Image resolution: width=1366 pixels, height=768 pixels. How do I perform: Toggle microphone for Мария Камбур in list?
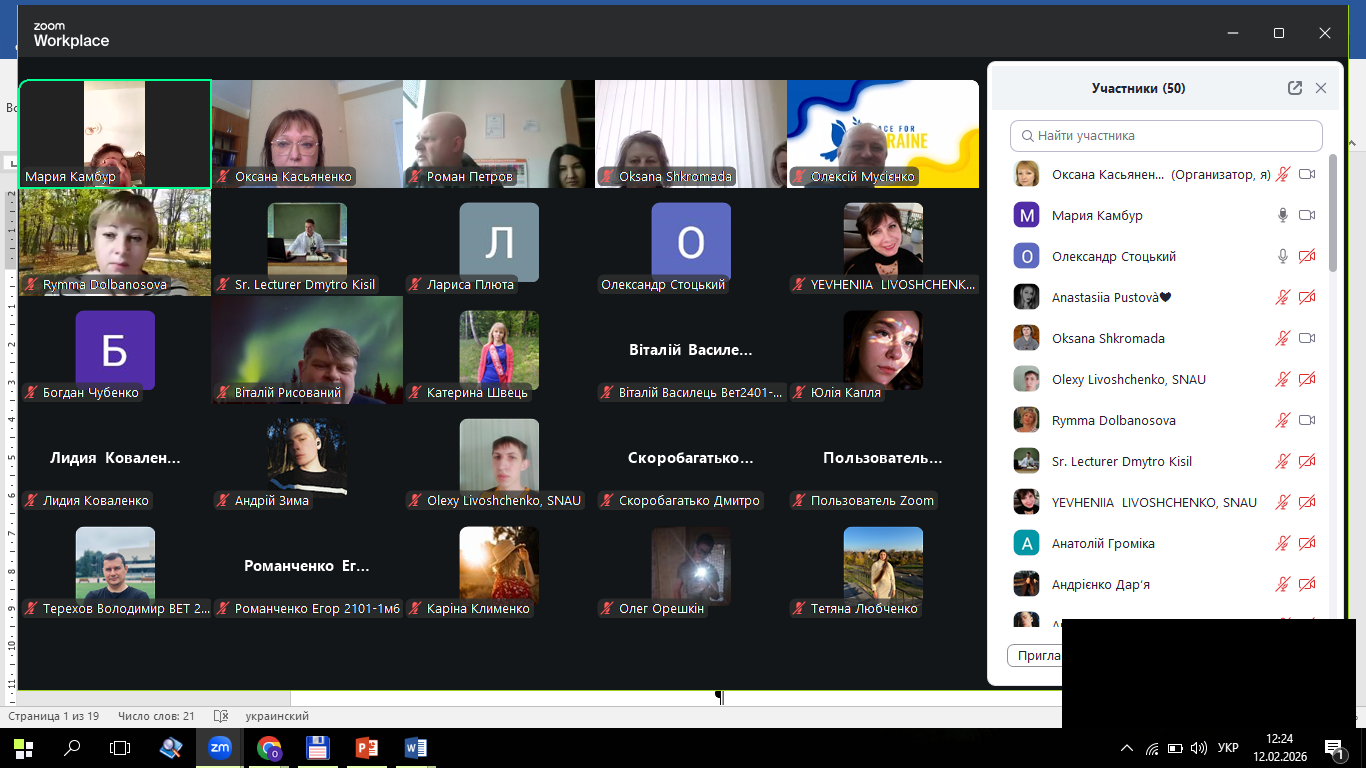pos(1283,215)
